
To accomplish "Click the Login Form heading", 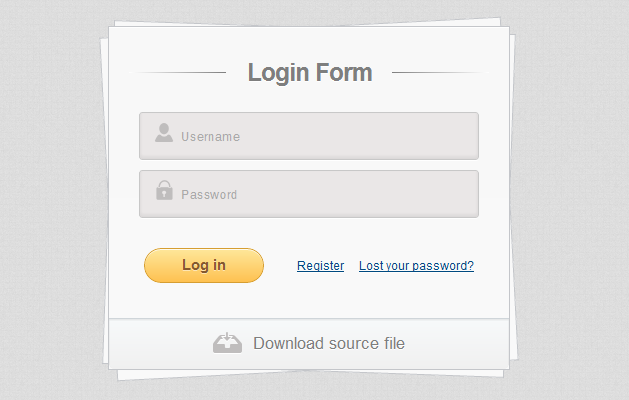I will [310, 72].
